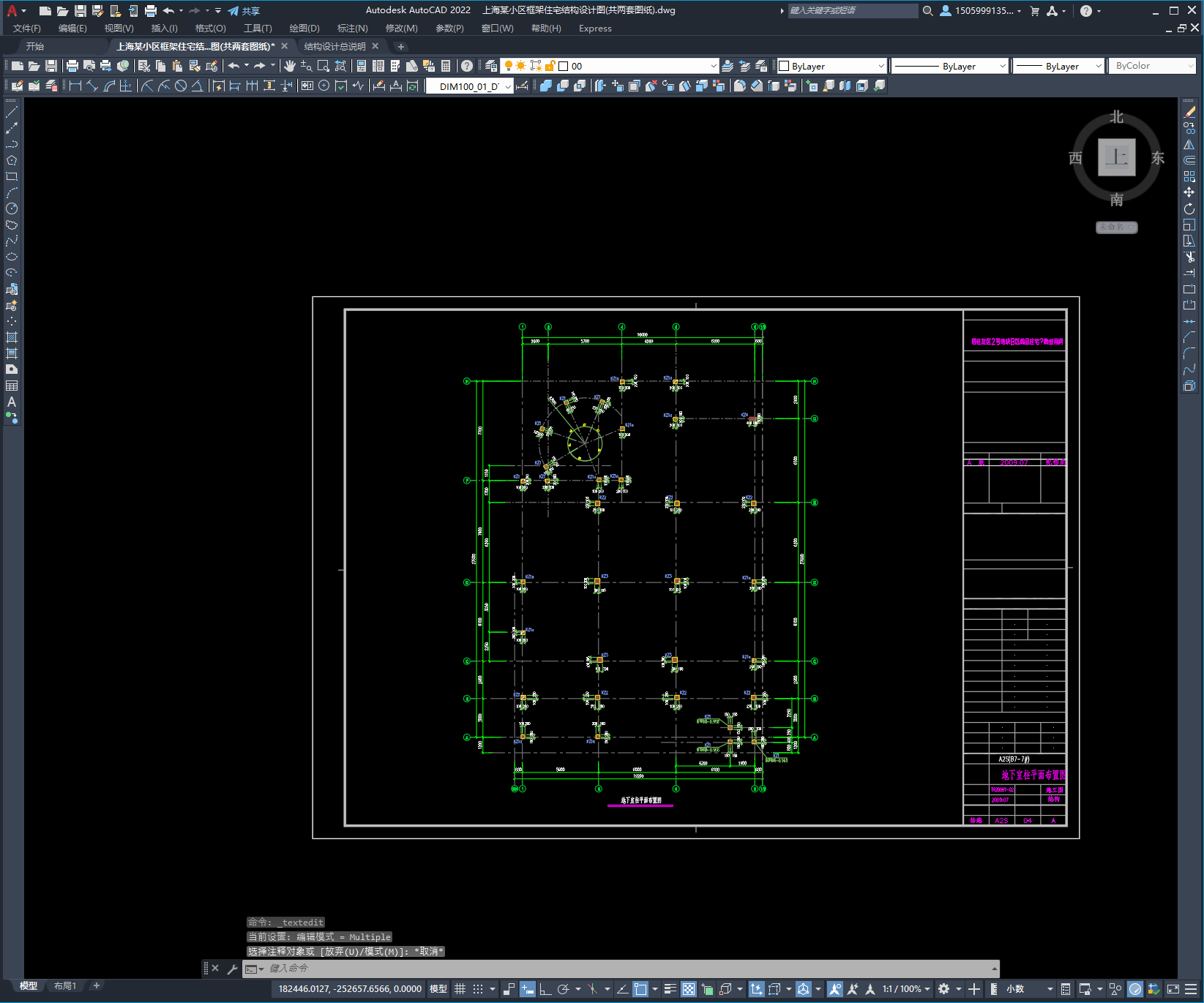The image size is (1204, 1003).
Task: Select the Trim scissors tool
Action: pos(1189,257)
